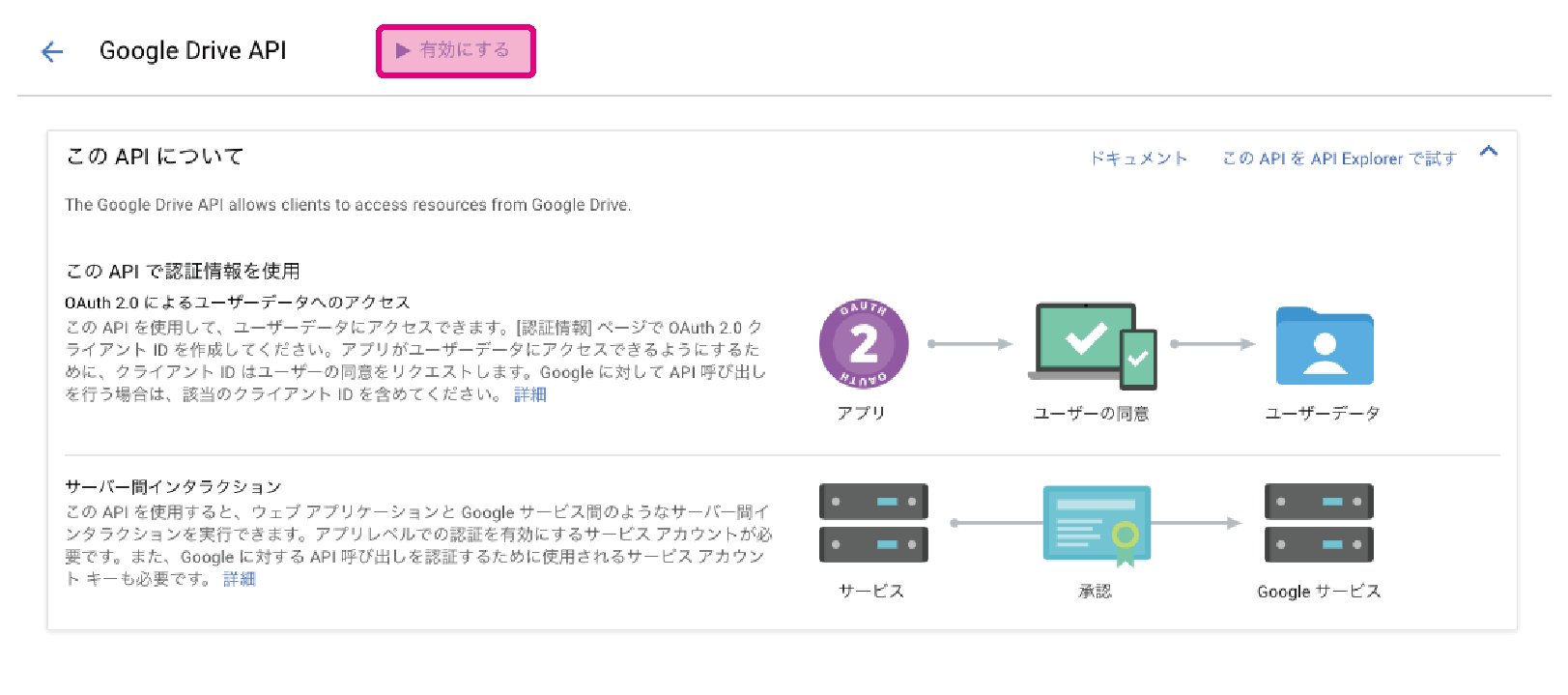1568x695 pixels.
Task: Open the ドキュメント documentation link
Action: pos(1138,158)
